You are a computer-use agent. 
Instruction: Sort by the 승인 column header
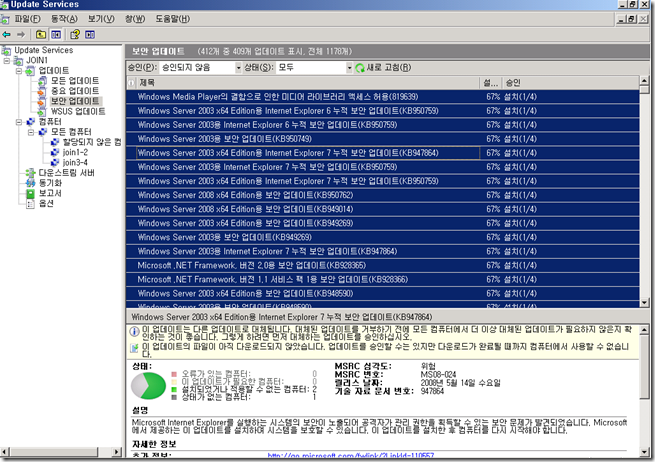point(571,83)
